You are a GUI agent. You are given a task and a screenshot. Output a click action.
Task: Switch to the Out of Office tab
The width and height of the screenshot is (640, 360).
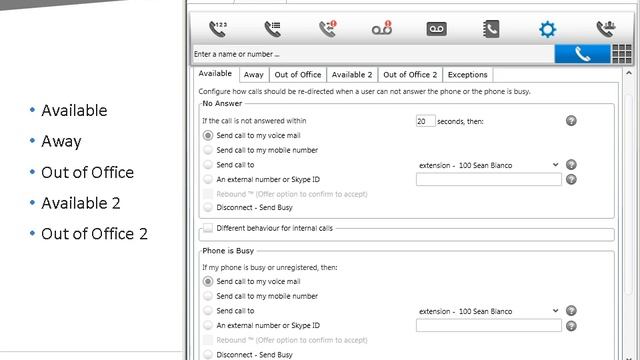click(x=298, y=75)
